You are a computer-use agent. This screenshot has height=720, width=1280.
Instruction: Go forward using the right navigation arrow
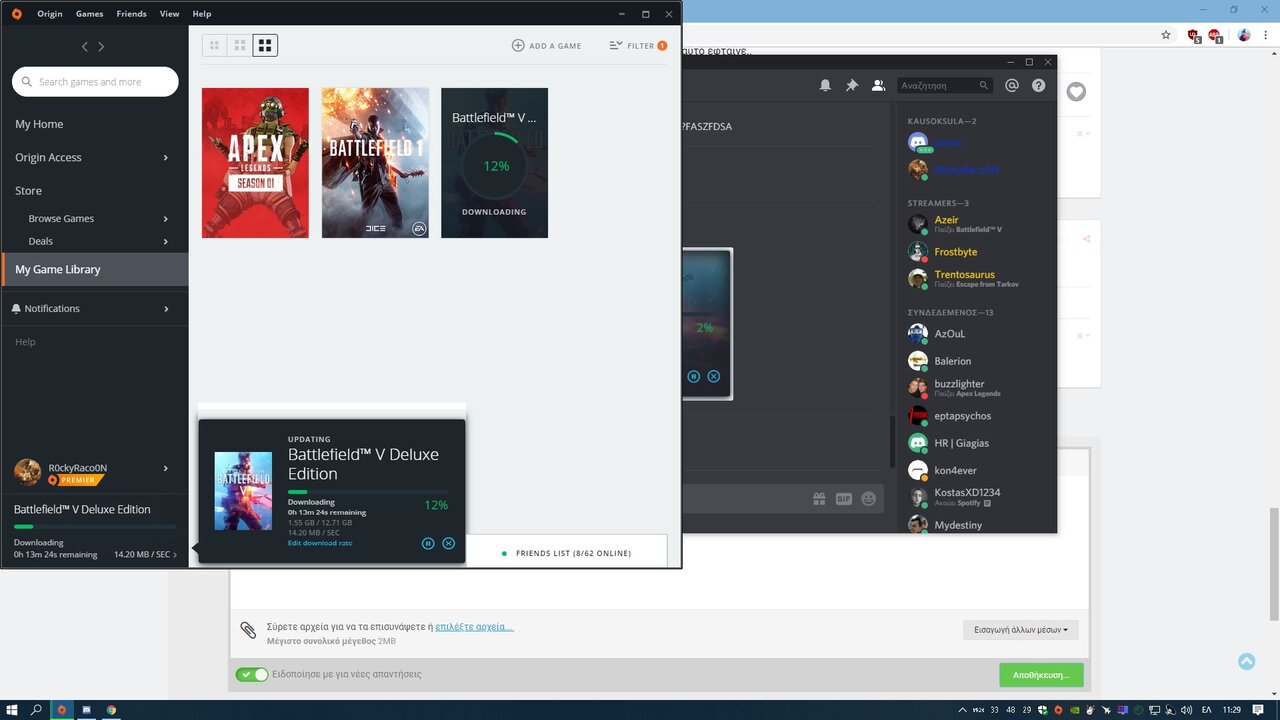point(101,47)
